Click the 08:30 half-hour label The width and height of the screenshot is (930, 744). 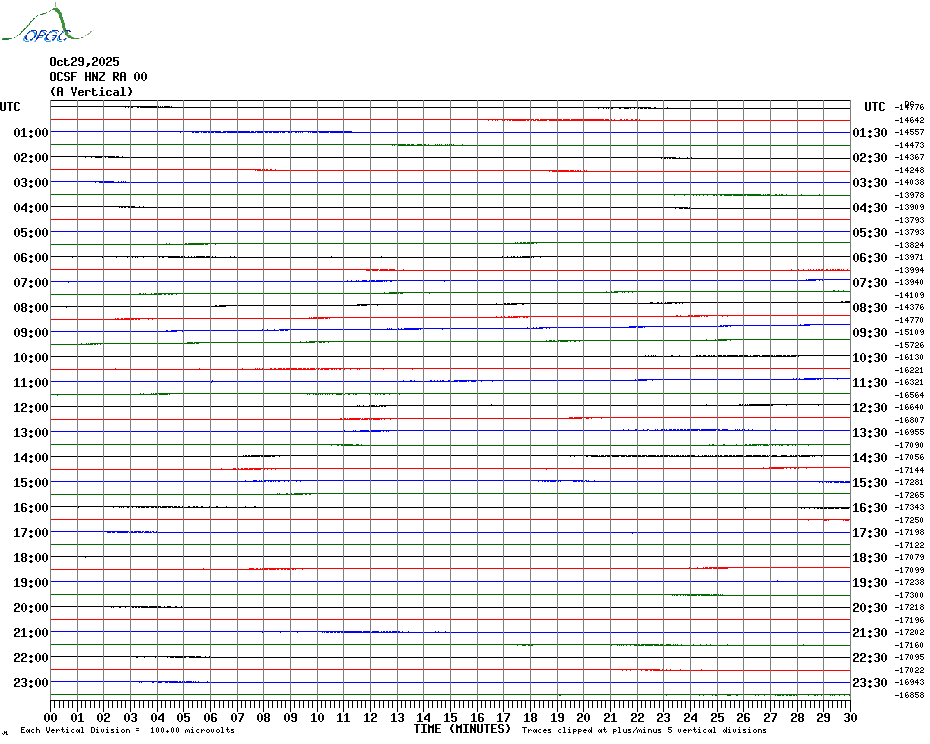point(870,308)
